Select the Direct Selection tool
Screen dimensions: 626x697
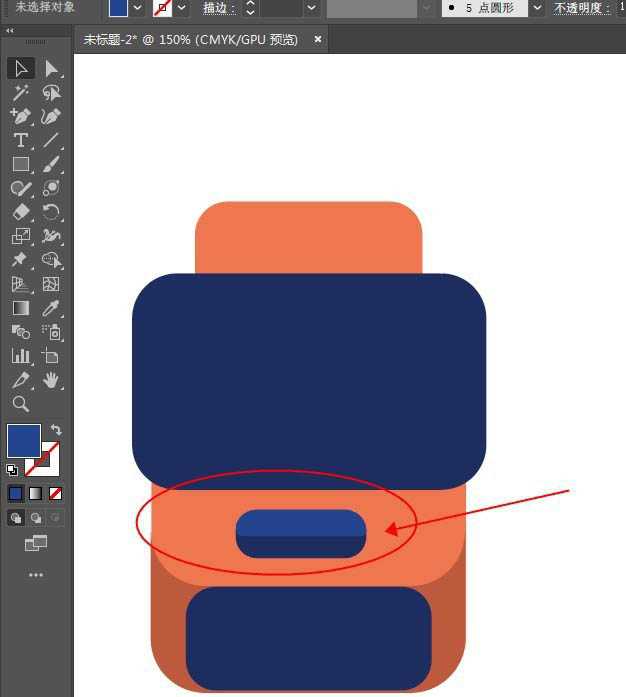51,68
